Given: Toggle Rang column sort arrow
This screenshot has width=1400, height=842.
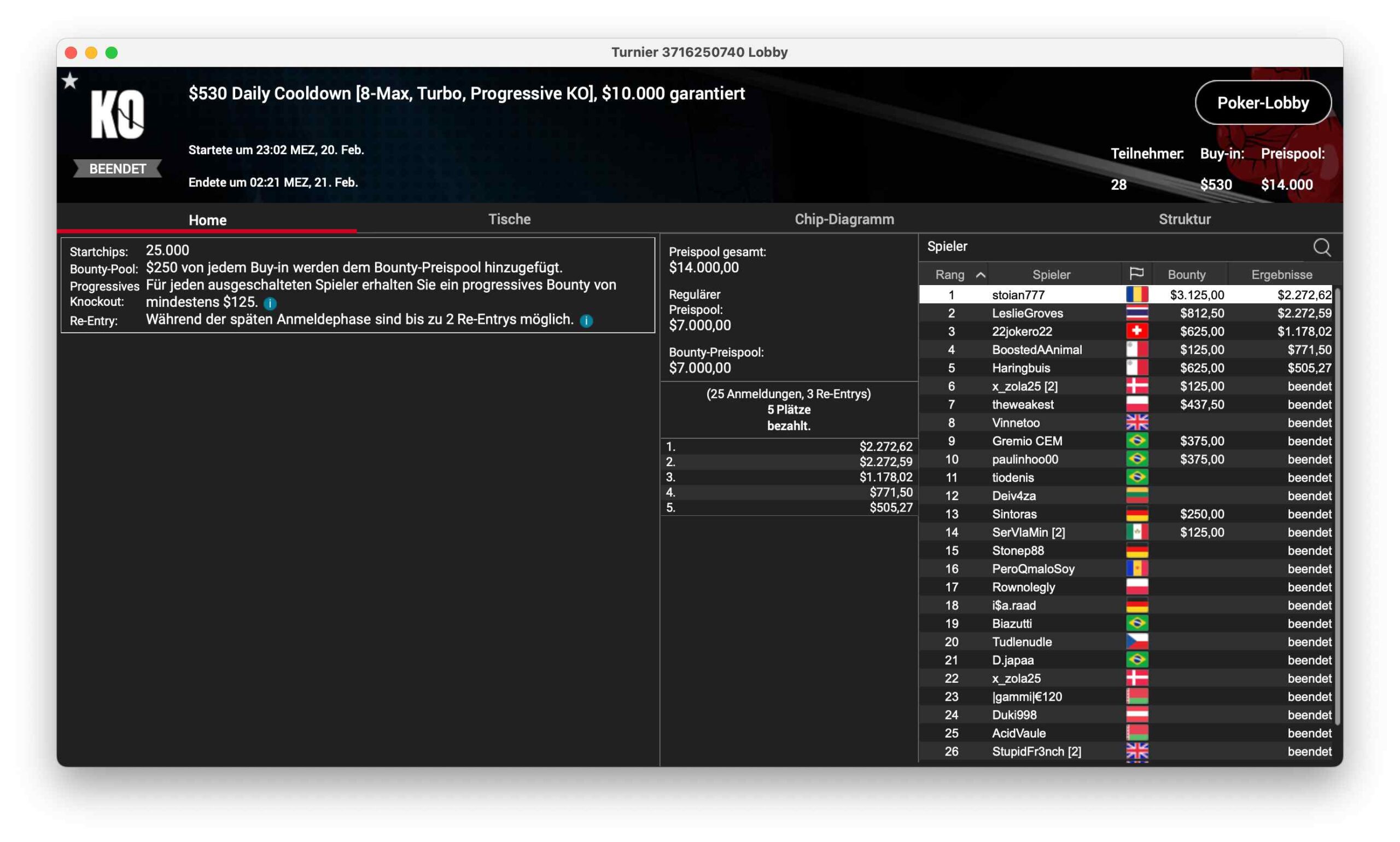Looking at the screenshot, I should coord(981,275).
